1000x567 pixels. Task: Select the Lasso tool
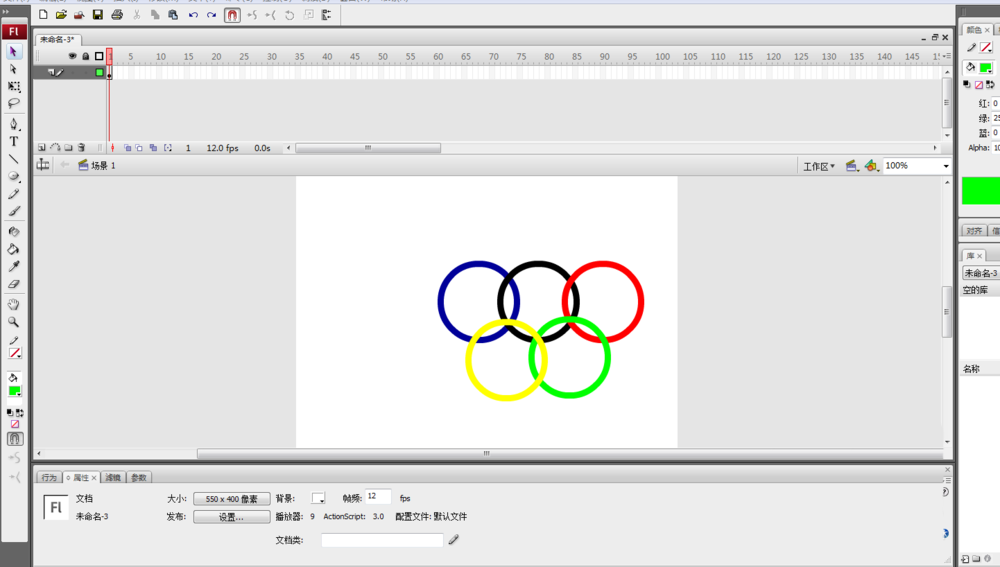pyautogui.click(x=13, y=103)
